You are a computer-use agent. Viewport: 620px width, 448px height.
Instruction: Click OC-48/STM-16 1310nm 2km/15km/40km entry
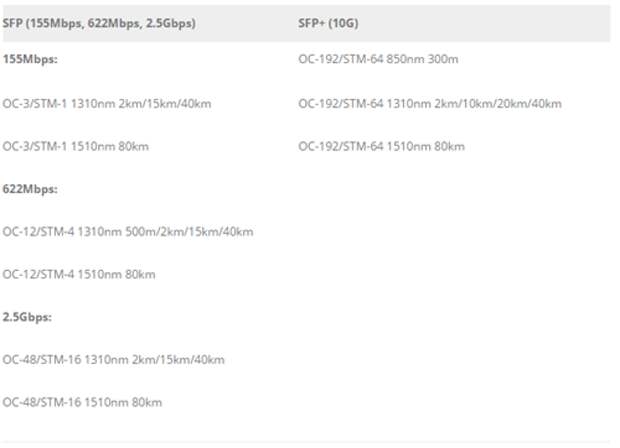pyautogui.click(x=113, y=360)
